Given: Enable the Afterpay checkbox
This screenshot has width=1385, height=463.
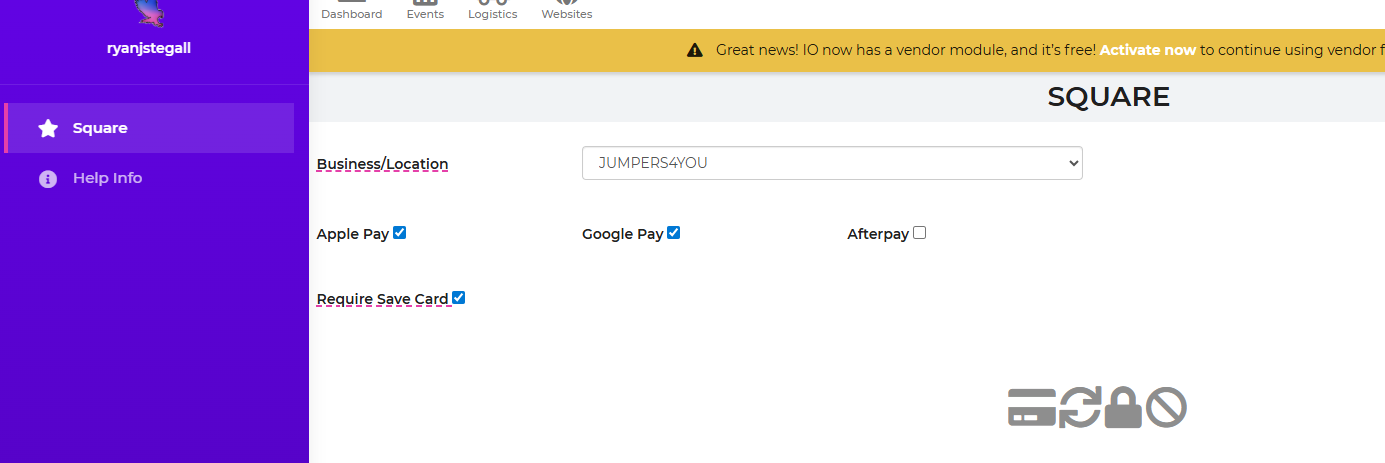Looking at the screenshot, I should click(920, 233).
